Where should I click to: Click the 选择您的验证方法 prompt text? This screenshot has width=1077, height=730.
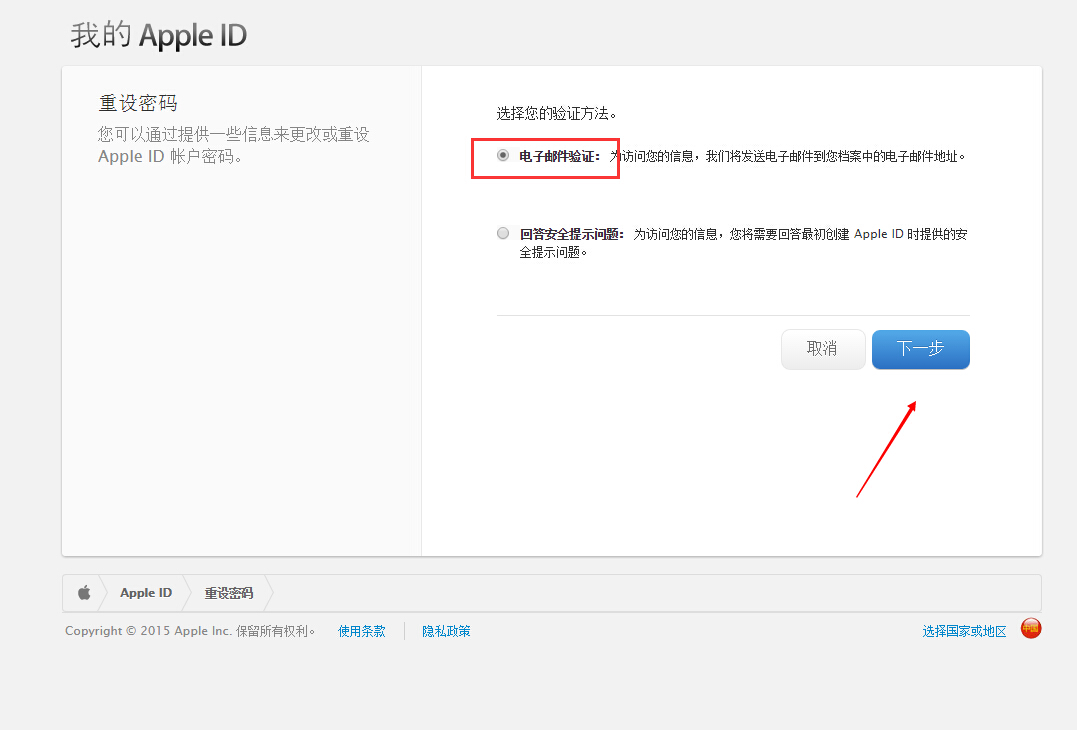click(556, 113)
